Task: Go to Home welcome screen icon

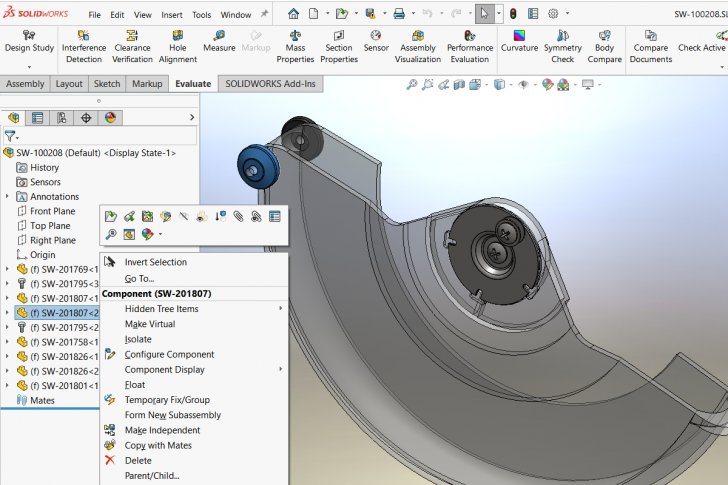Action: pyautogui.click(x=293, y=14)
